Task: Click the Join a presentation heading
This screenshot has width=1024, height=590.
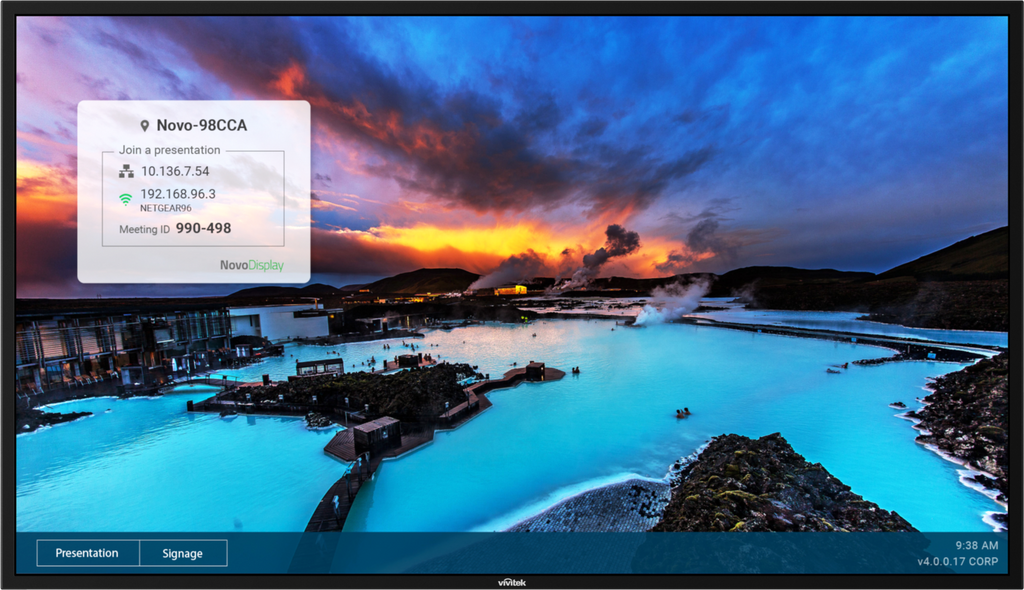Action: pos(169,150)
